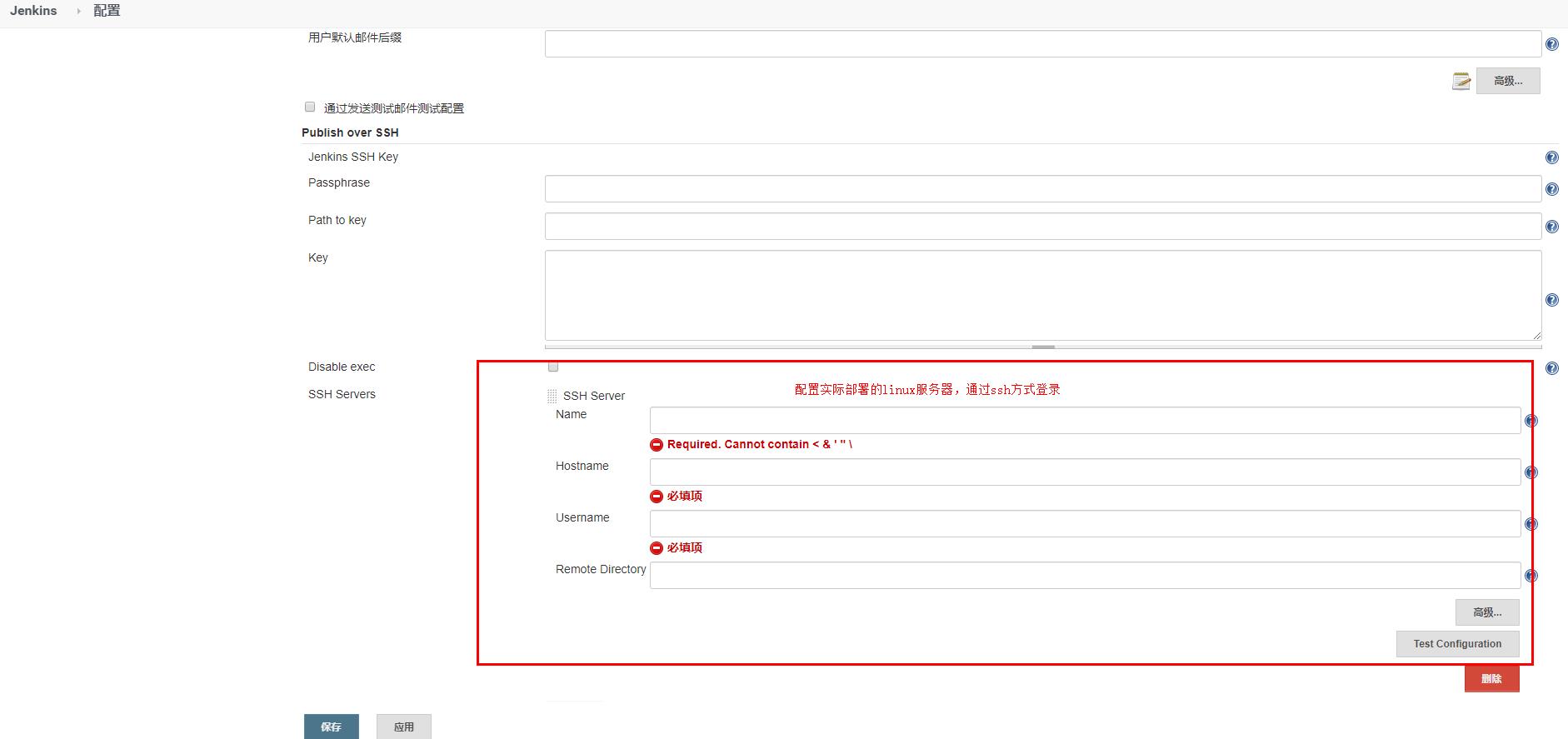1568x739 pixels.
Task: Open help icon for Key textarea
Action: tap(1551, 300)
